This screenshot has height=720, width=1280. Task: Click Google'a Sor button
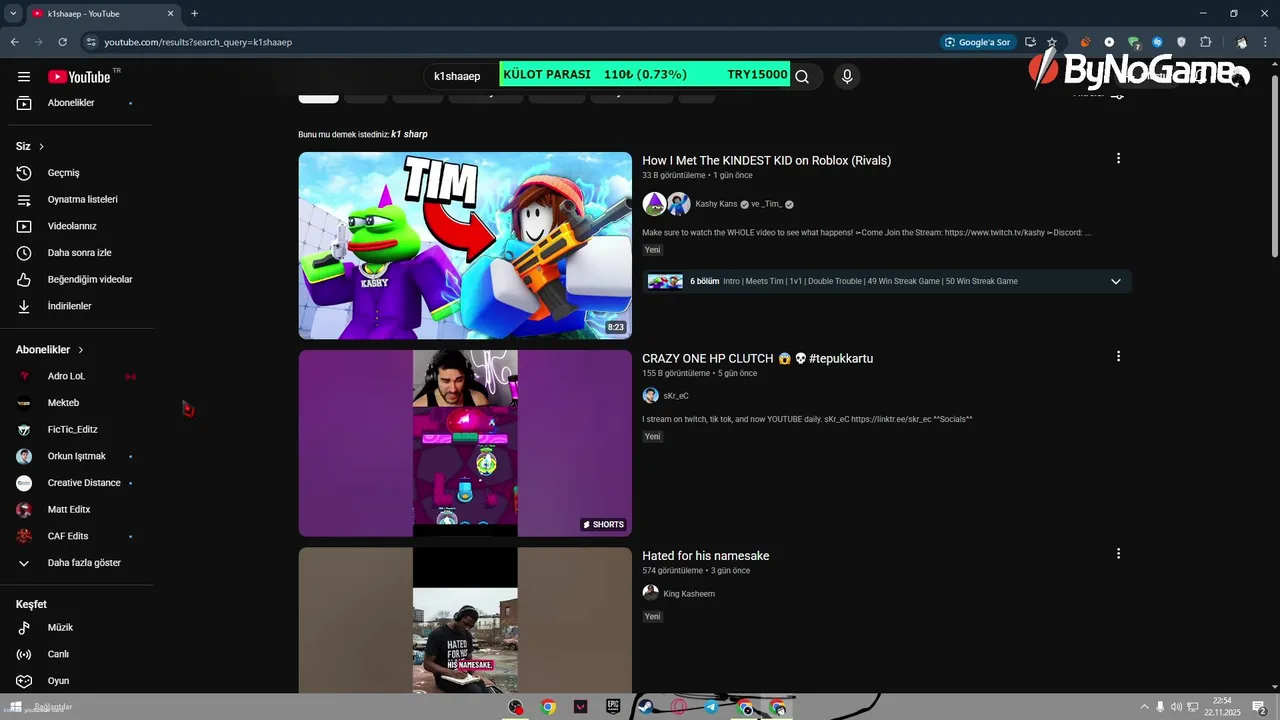pyautogui.click(x=977, y=42)
